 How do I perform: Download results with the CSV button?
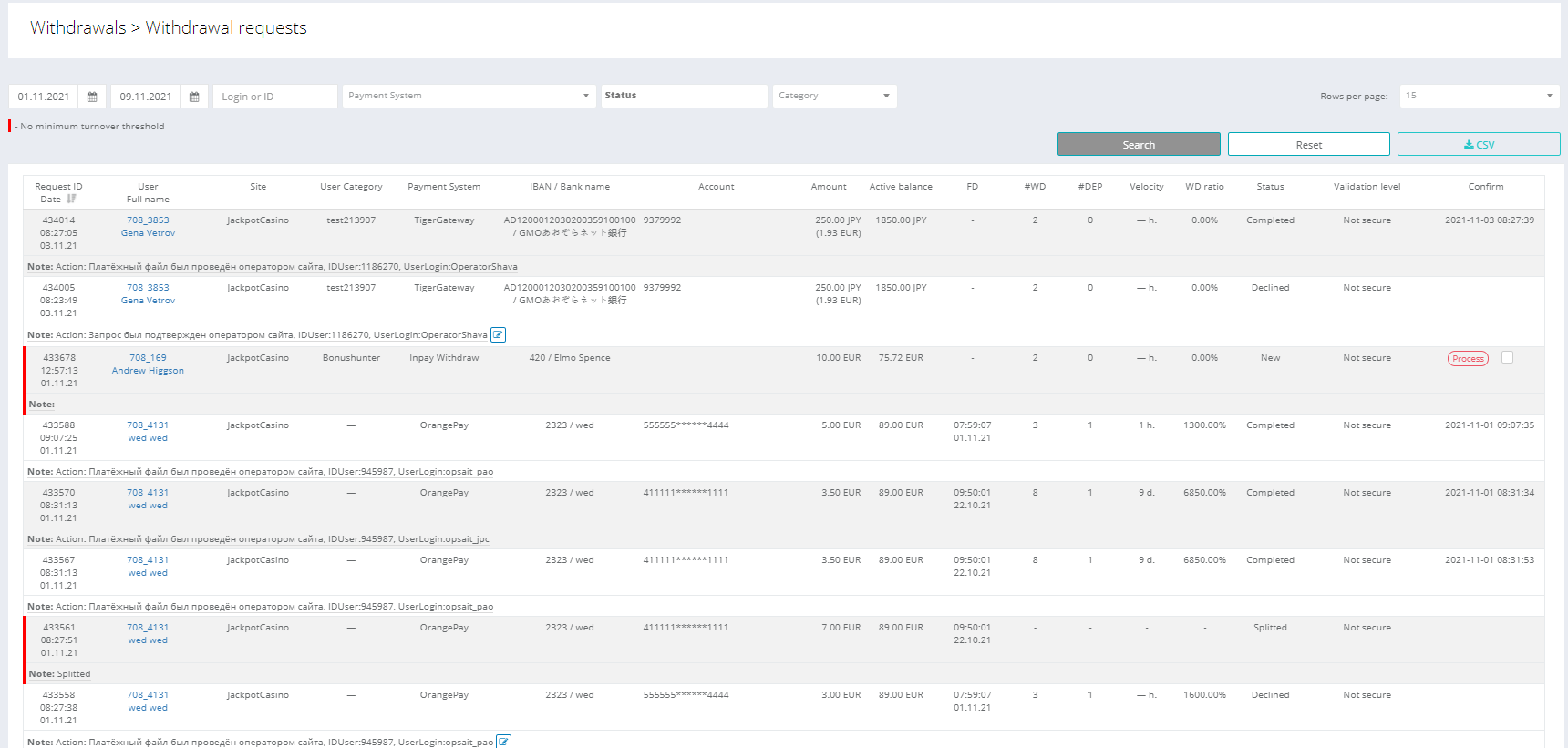click(x=1479, y=144)
